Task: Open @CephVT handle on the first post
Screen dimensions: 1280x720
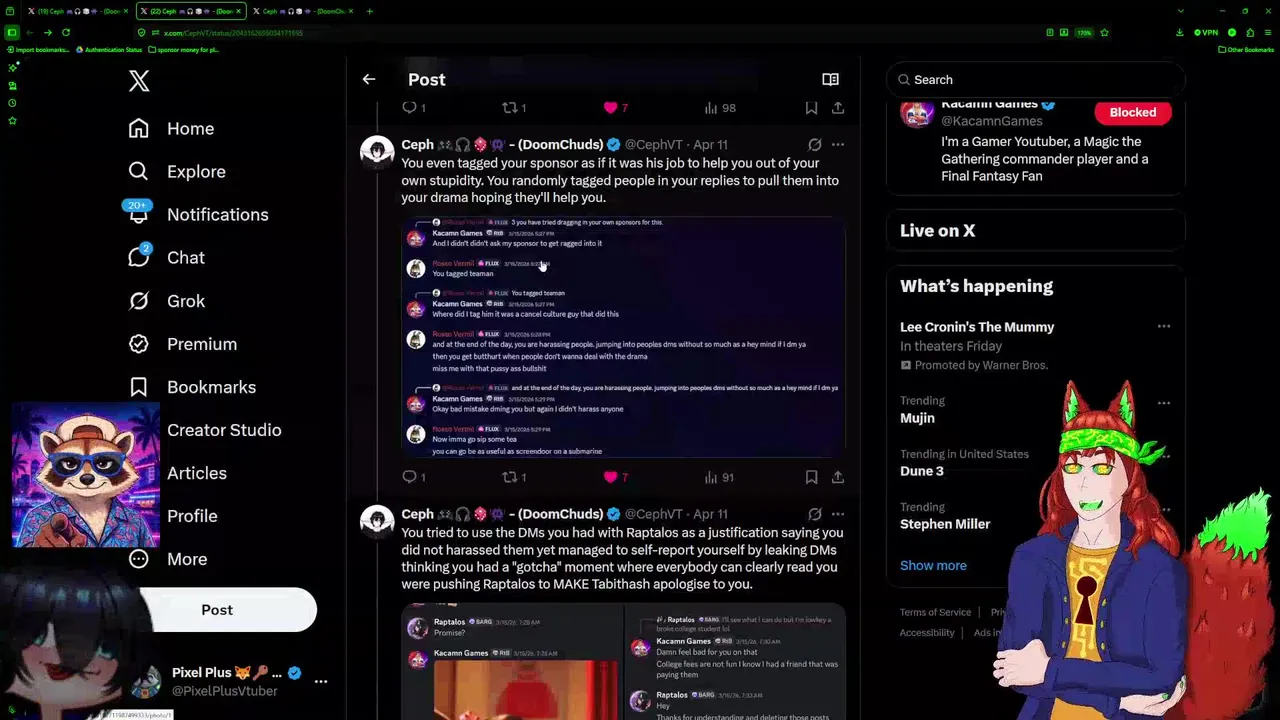Action: point(653,145)
